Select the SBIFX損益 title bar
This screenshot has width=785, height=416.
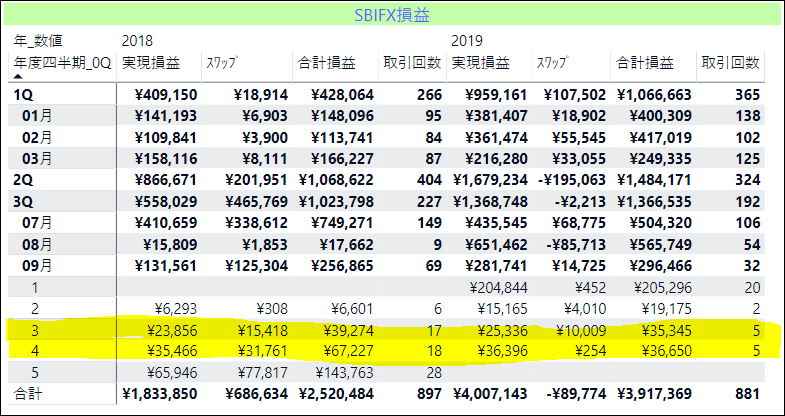tap(392, 15)
